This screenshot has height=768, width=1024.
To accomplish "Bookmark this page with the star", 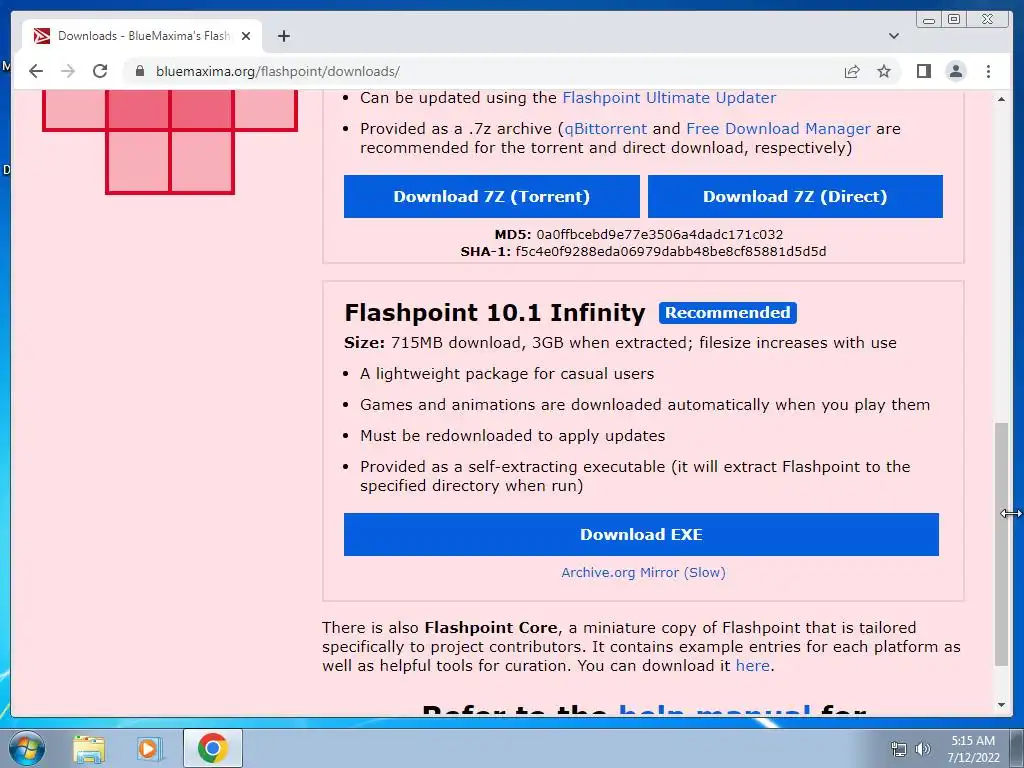I will click(x=884, y=71).
